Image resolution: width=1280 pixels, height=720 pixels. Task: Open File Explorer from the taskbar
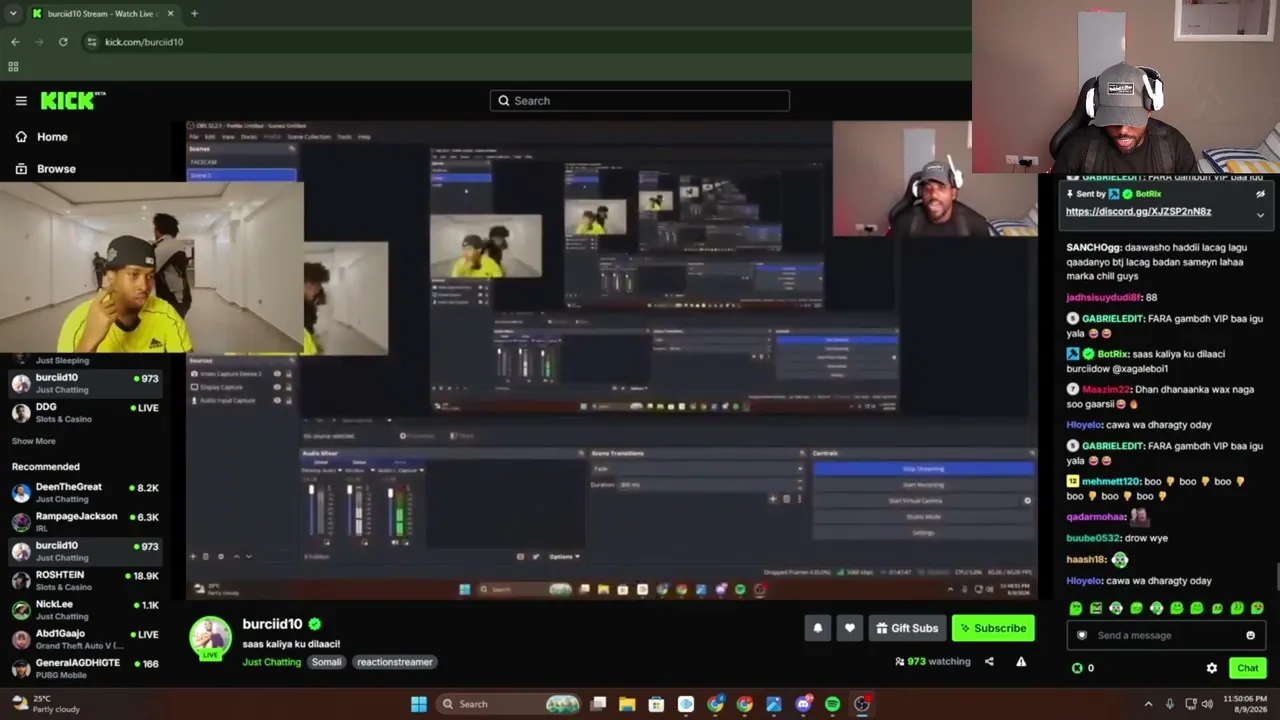point(627,704)
